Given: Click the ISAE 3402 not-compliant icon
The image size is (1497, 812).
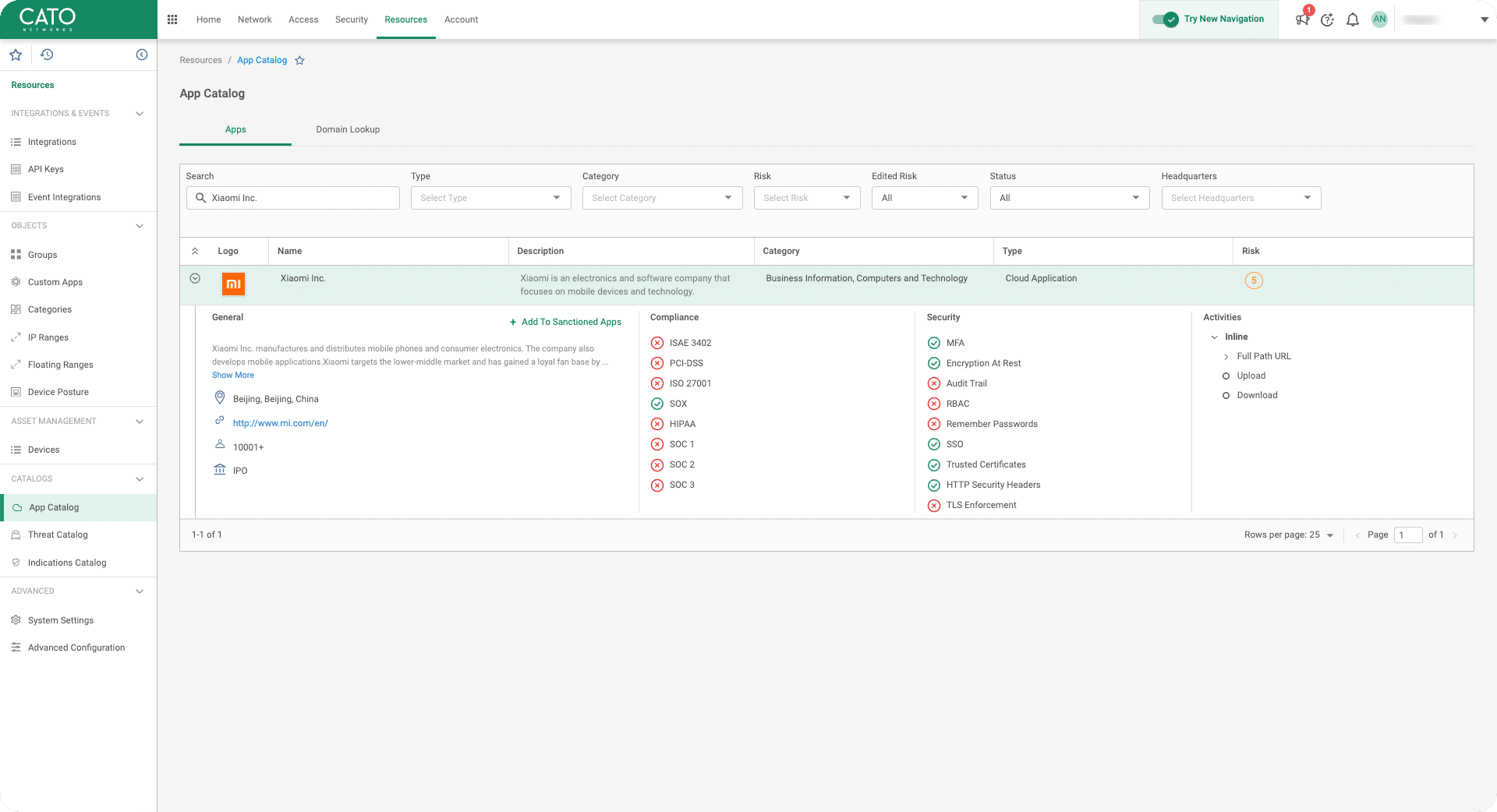Looking at the screenshot, I should (x=657, y=343).
